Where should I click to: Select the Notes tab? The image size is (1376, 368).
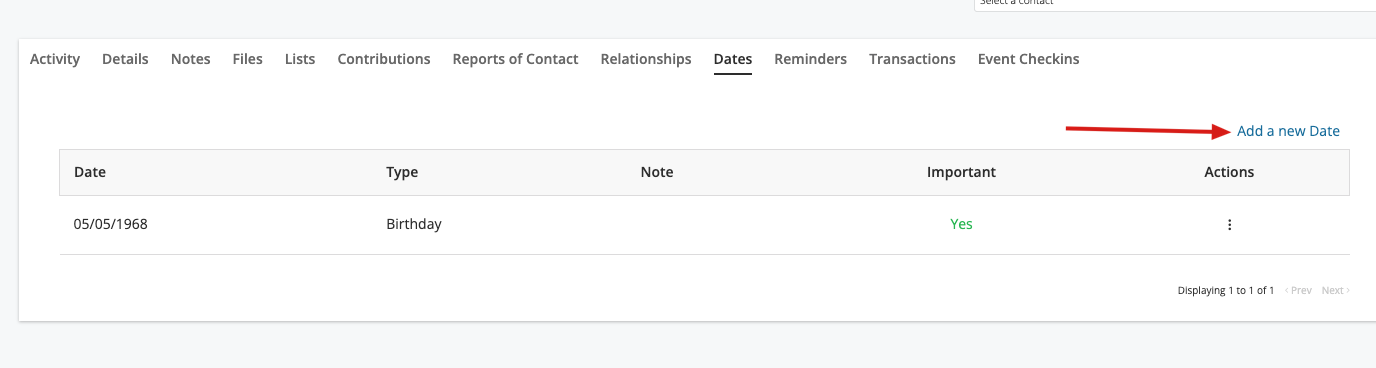coord(191,59)
